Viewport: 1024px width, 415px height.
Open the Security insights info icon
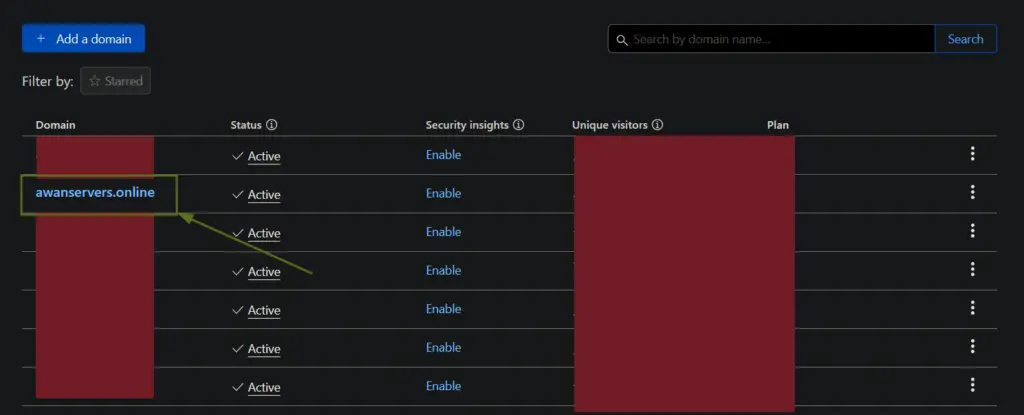(519, 124)
